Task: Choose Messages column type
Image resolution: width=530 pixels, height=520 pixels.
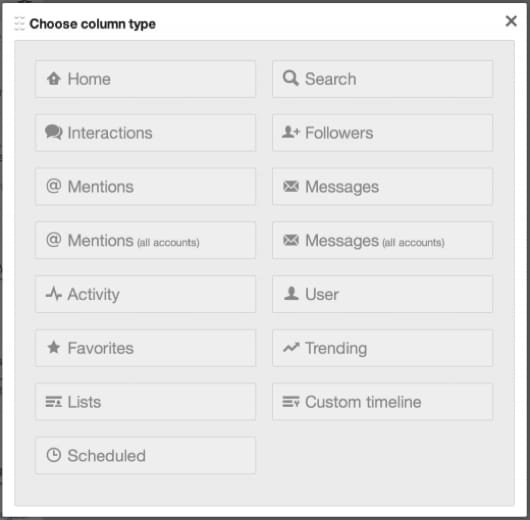Action: pyautogui.click(x=382, y=186)
